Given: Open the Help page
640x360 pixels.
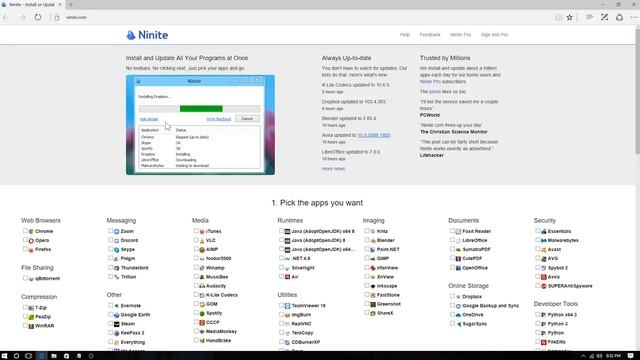Looking at the screenshot, I should (404, 35).
